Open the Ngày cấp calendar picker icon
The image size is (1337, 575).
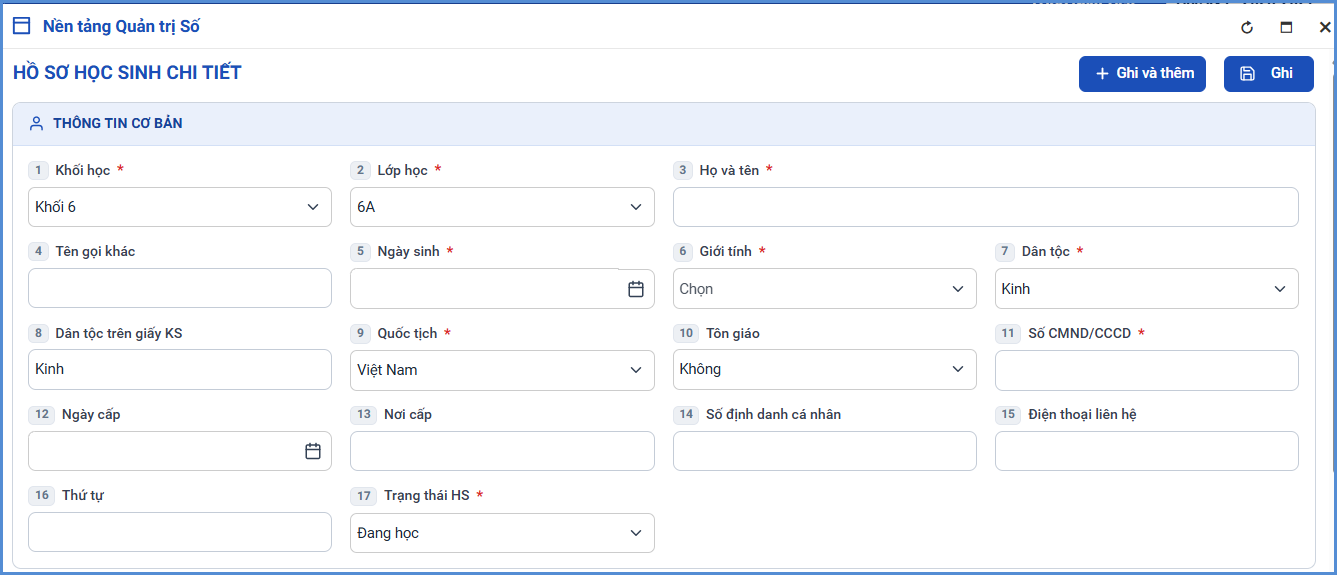click(313, 451)
